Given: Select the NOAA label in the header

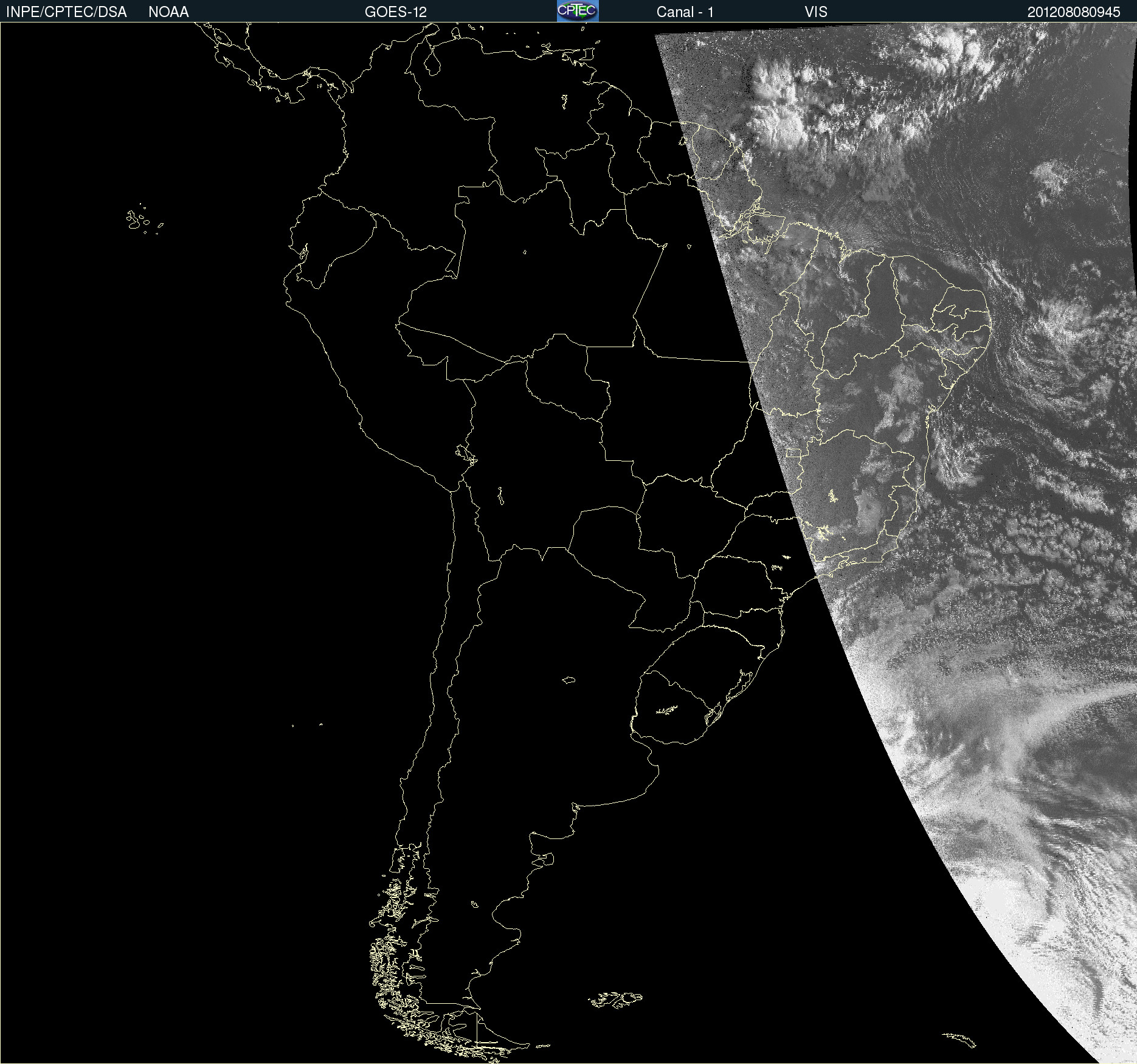Looking at the screenshot, I should point(168,12).
